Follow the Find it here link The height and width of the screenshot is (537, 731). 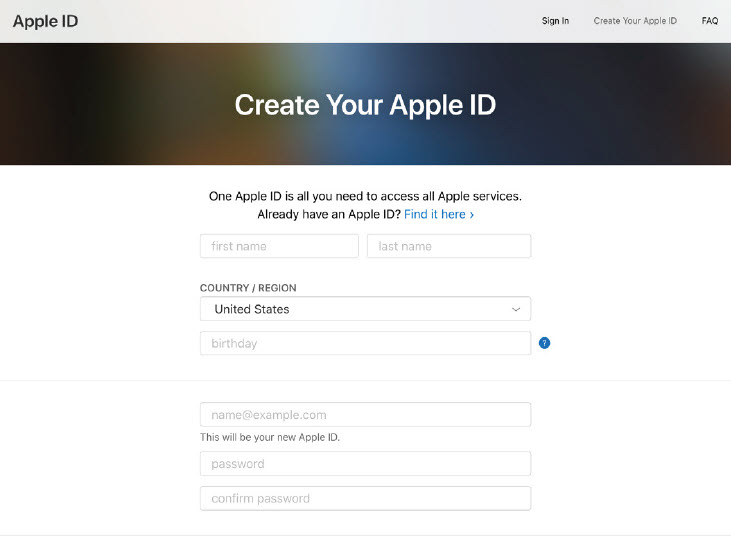coord(439,214)
